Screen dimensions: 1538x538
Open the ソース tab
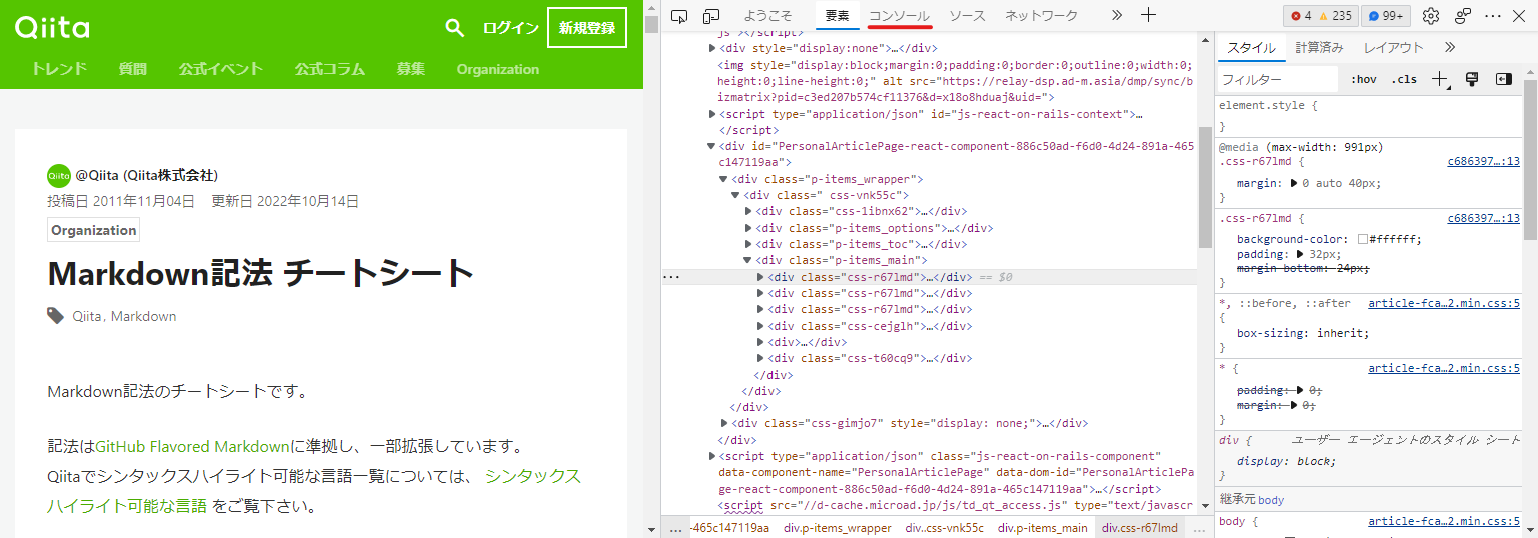(x=967, y=16)
